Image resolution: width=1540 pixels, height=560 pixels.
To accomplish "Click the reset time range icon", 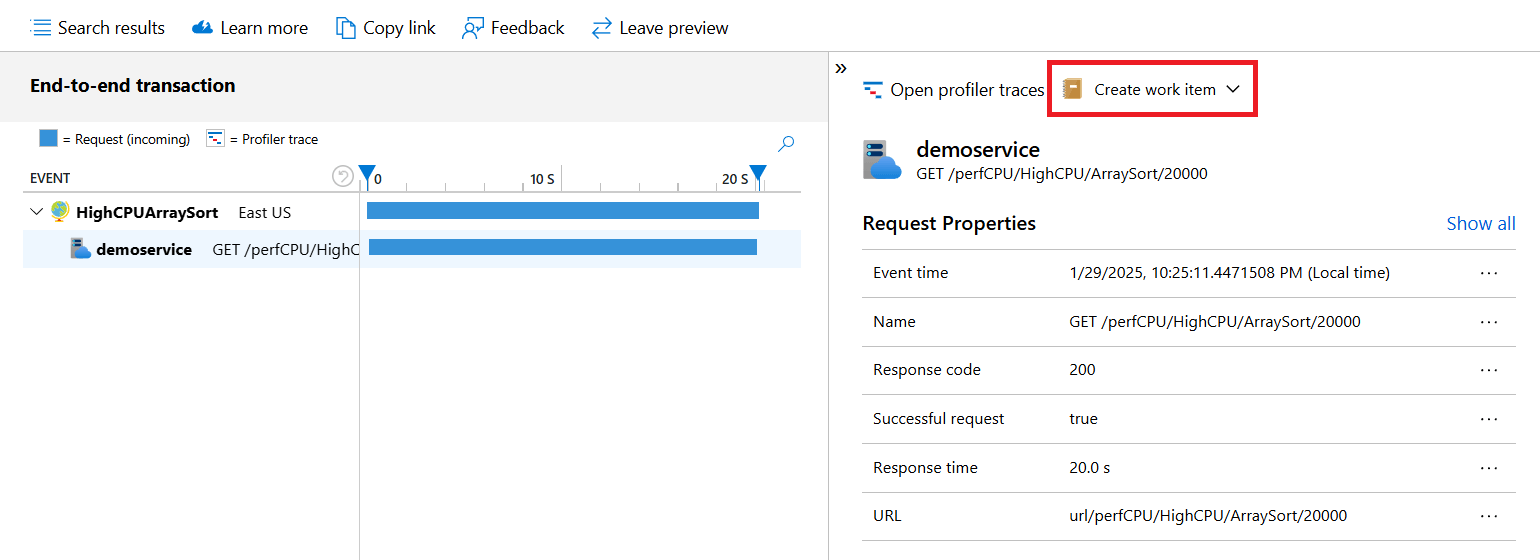I will [343, 177].
